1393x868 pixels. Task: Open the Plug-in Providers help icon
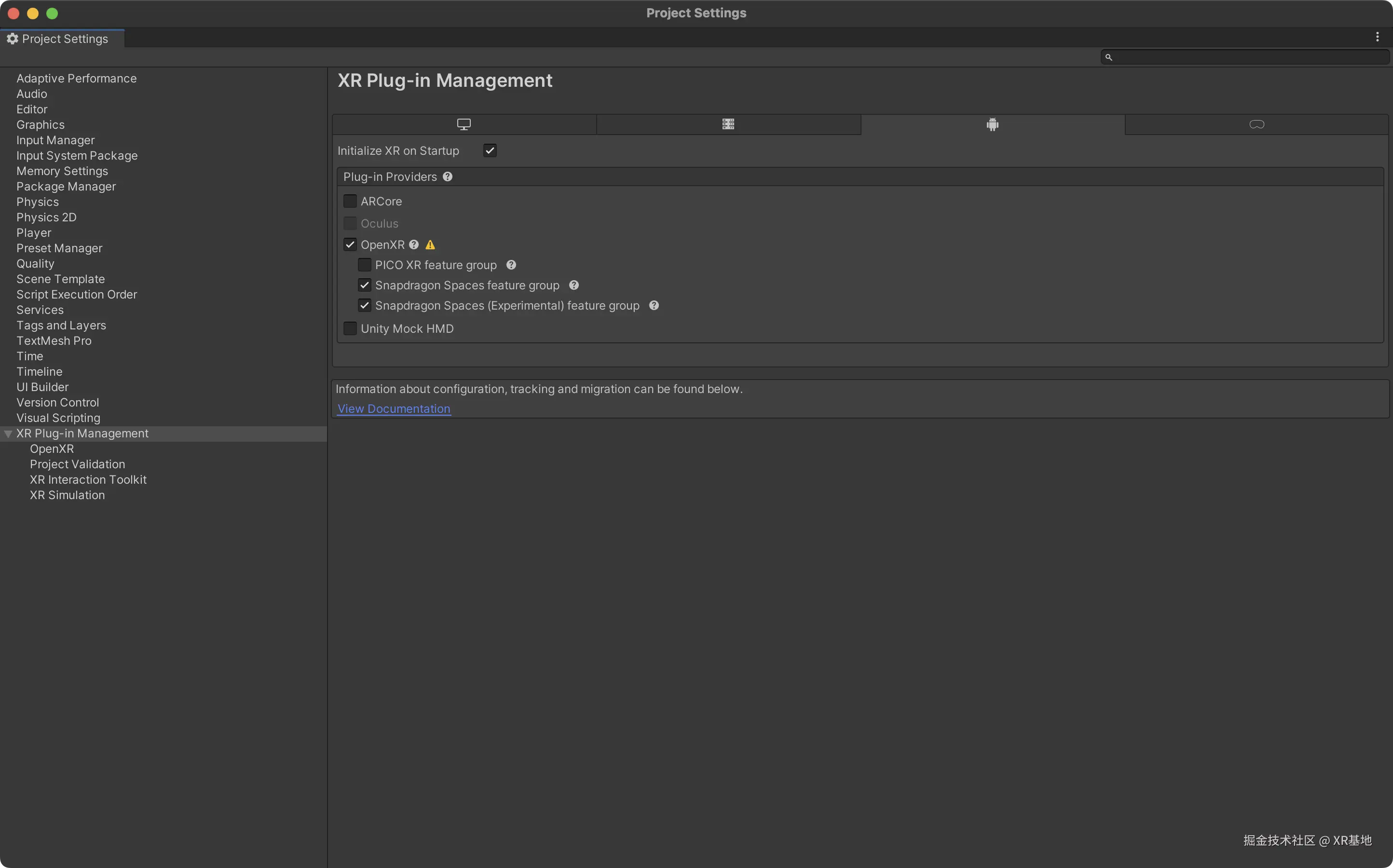(447, 177)
